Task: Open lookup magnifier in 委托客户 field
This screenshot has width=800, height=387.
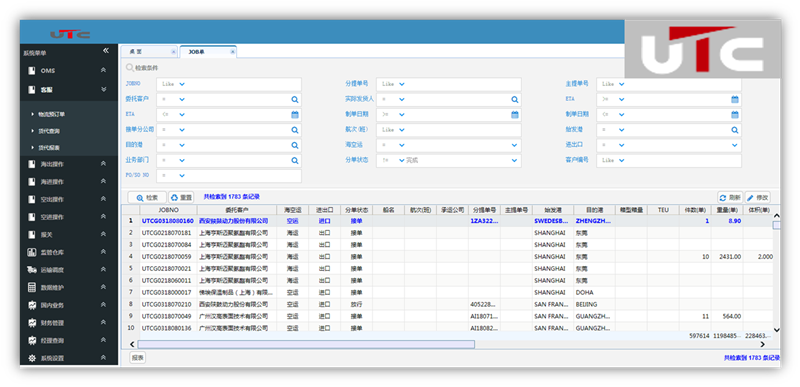Action: click(x=295, y=99)
